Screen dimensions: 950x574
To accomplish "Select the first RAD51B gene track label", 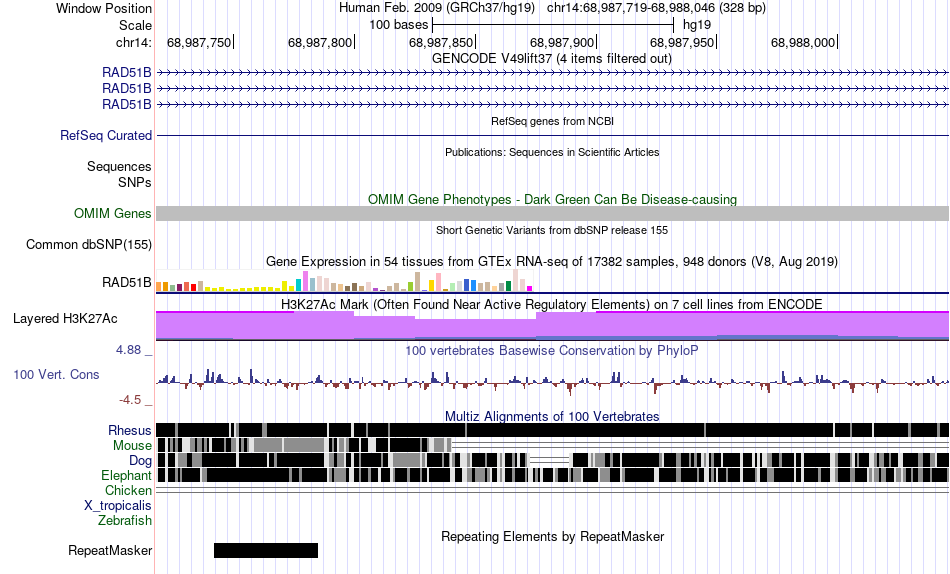I will click(127, 73).
